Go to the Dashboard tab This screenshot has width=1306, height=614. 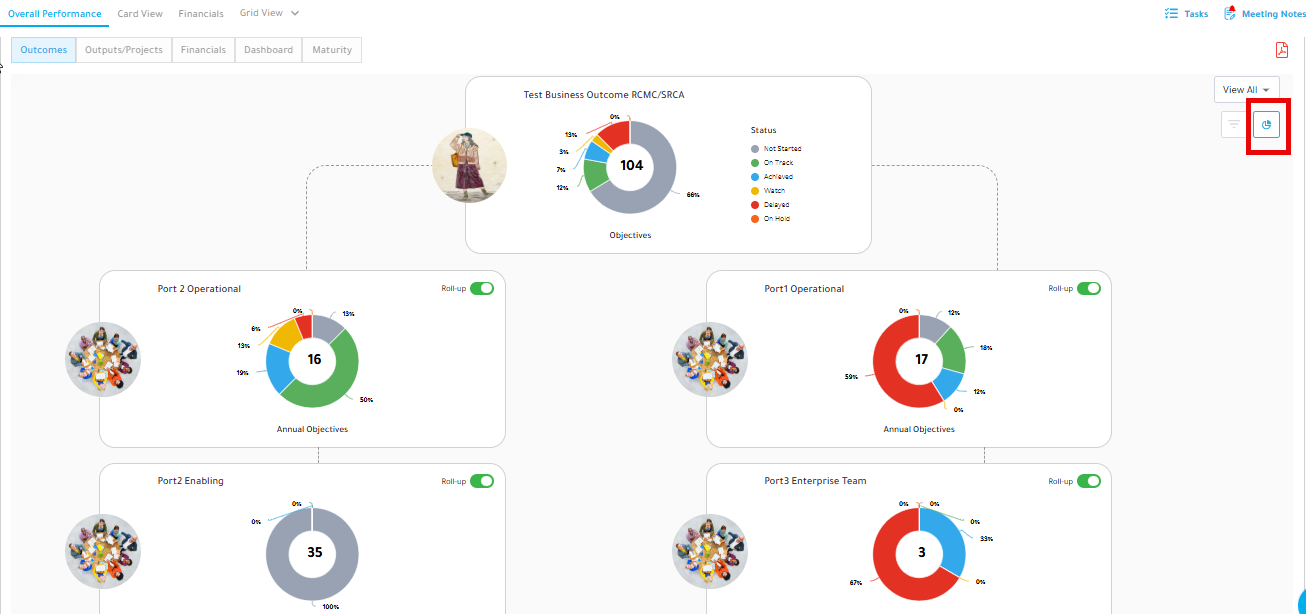pos(269,50)
